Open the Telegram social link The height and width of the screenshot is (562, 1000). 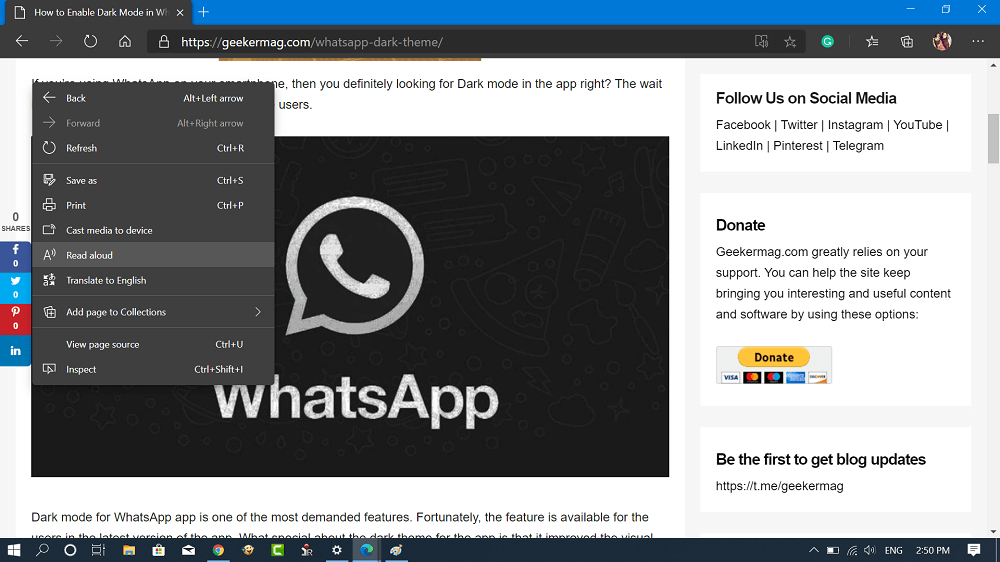(x=858, y=146)
